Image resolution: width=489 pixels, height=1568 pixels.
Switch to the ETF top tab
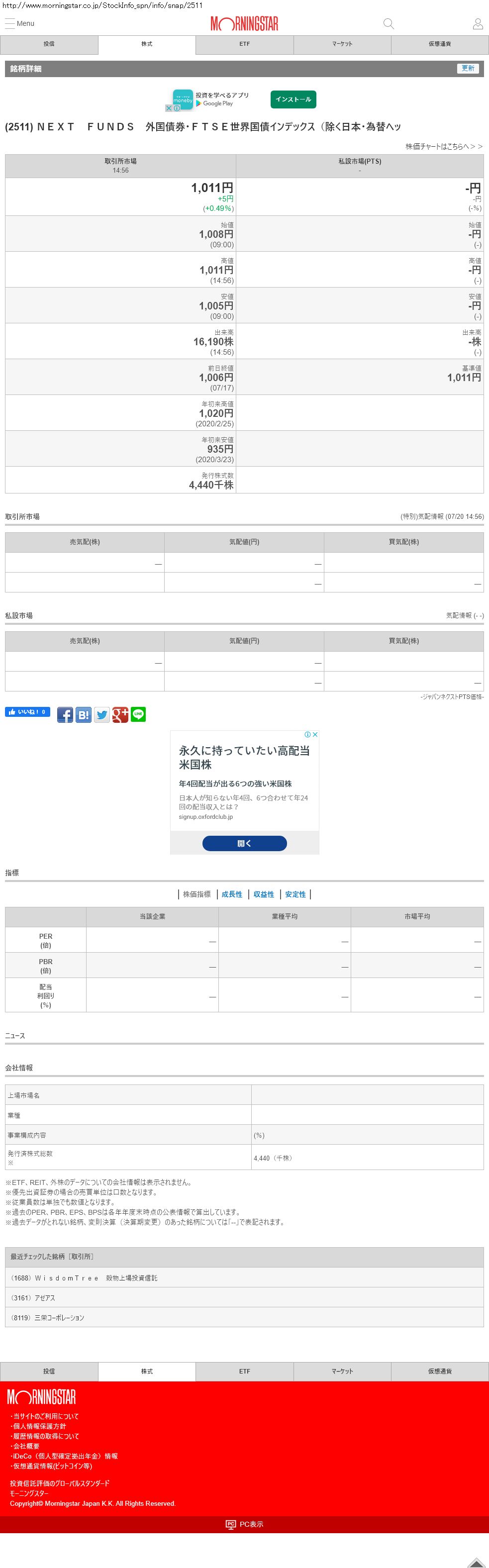244,44
